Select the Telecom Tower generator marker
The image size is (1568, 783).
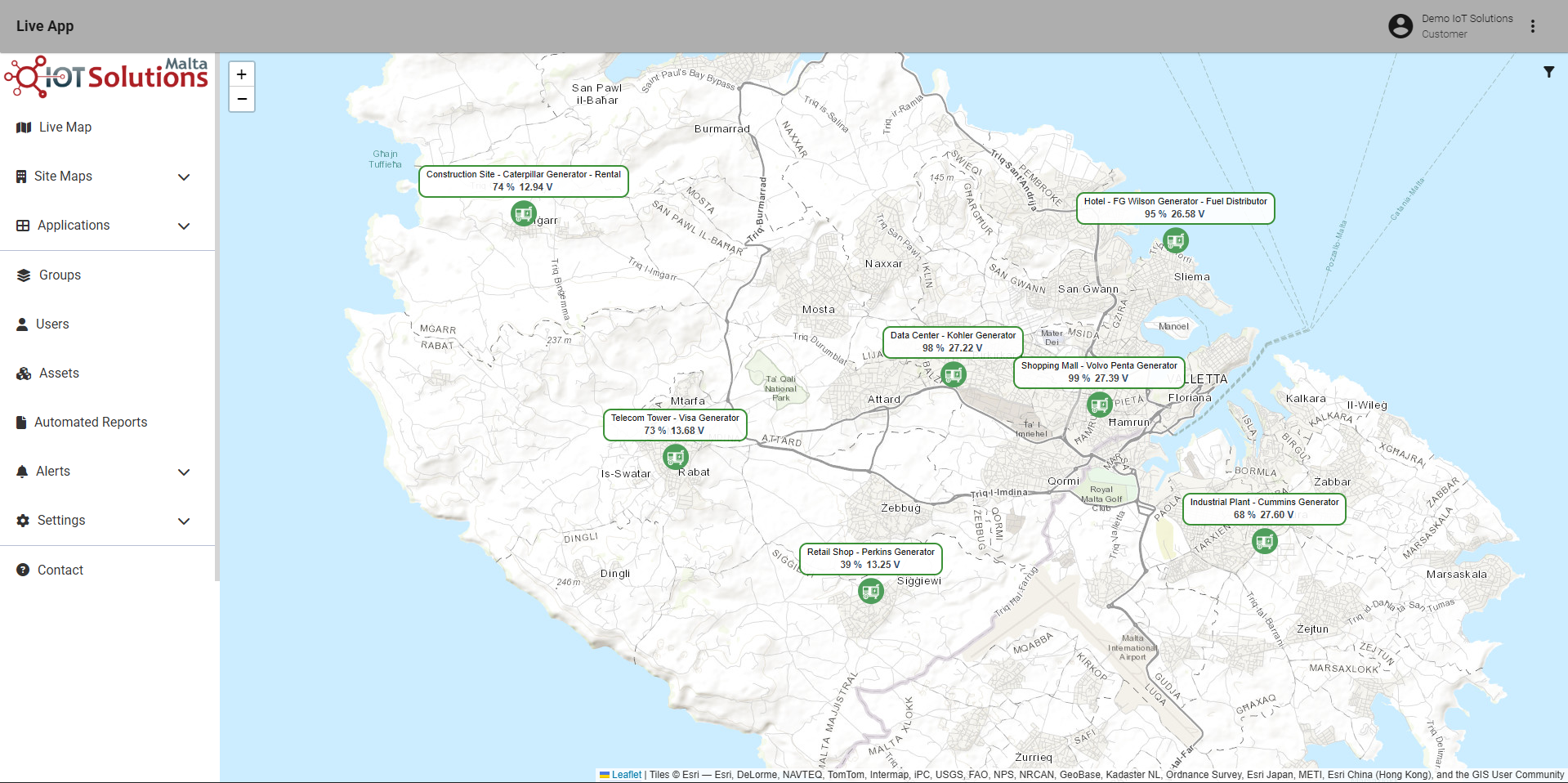pos(676,458)
